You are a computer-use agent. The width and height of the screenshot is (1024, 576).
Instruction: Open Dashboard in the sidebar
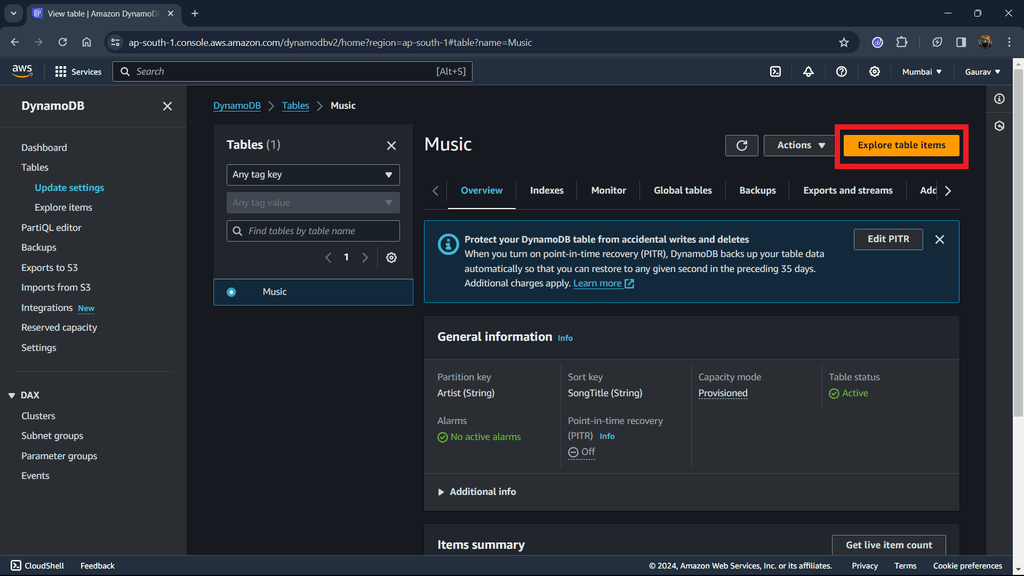44,148
